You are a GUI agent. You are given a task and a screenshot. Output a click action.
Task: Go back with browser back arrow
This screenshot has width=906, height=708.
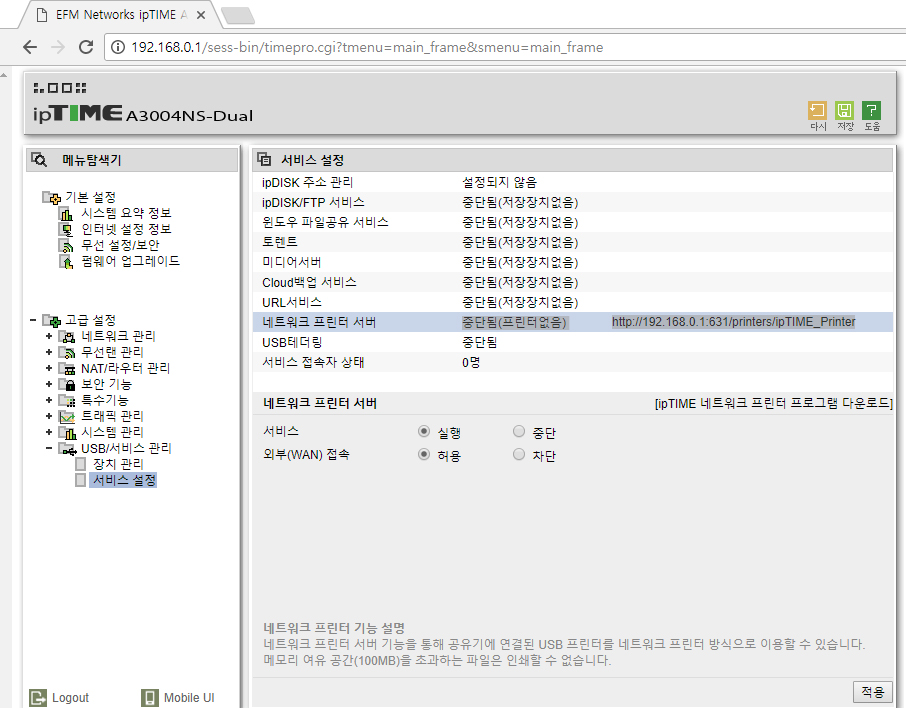(30, 47)
